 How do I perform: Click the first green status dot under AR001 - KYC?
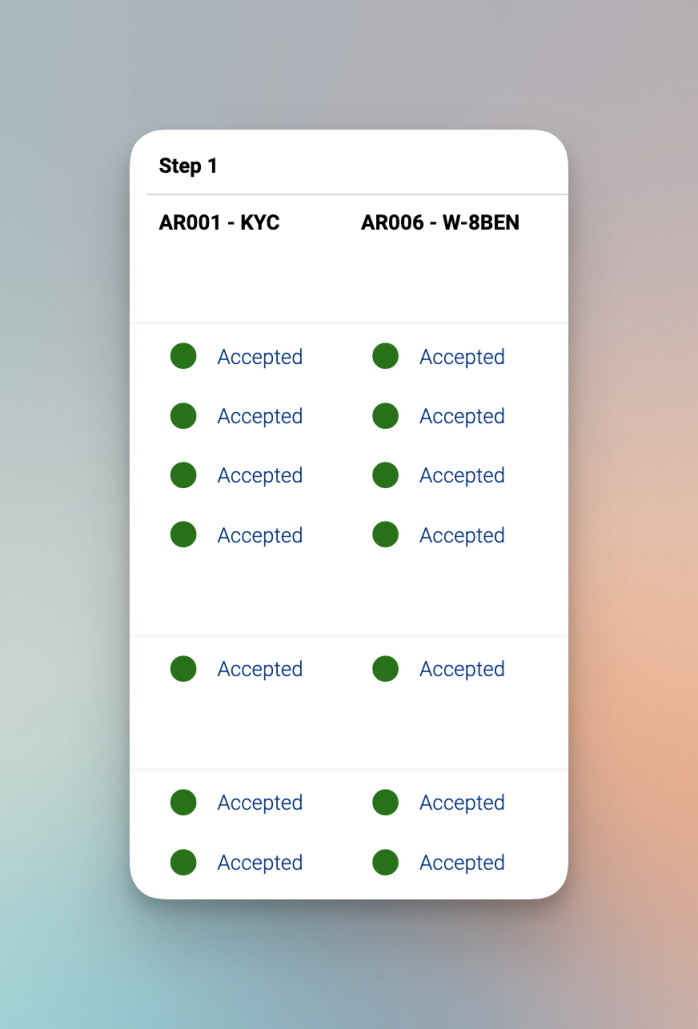point(183,356)
